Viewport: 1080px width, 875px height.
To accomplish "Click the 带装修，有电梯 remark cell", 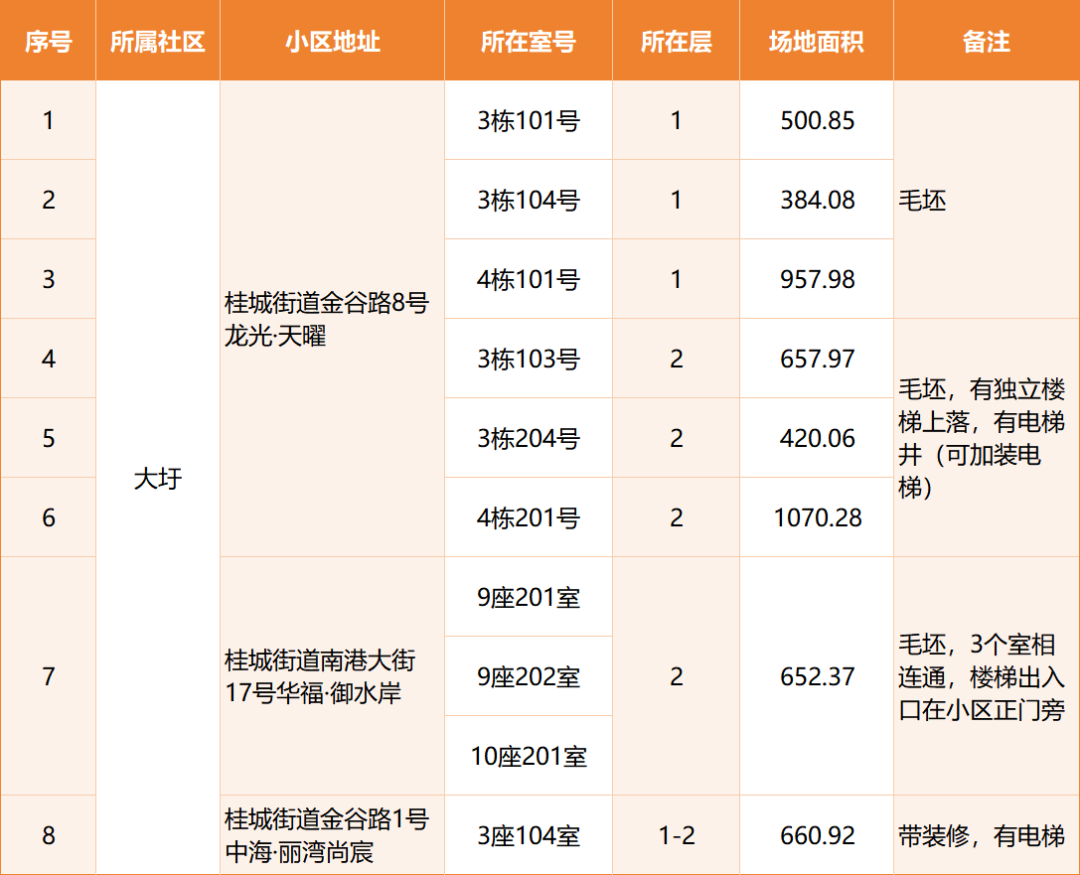I will (x=986, y=835).
